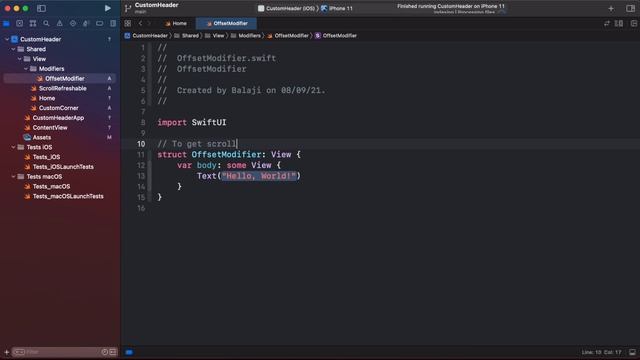640x360 pixels.
Task: Open the Issue navigator warning icon
Action: 60,24
